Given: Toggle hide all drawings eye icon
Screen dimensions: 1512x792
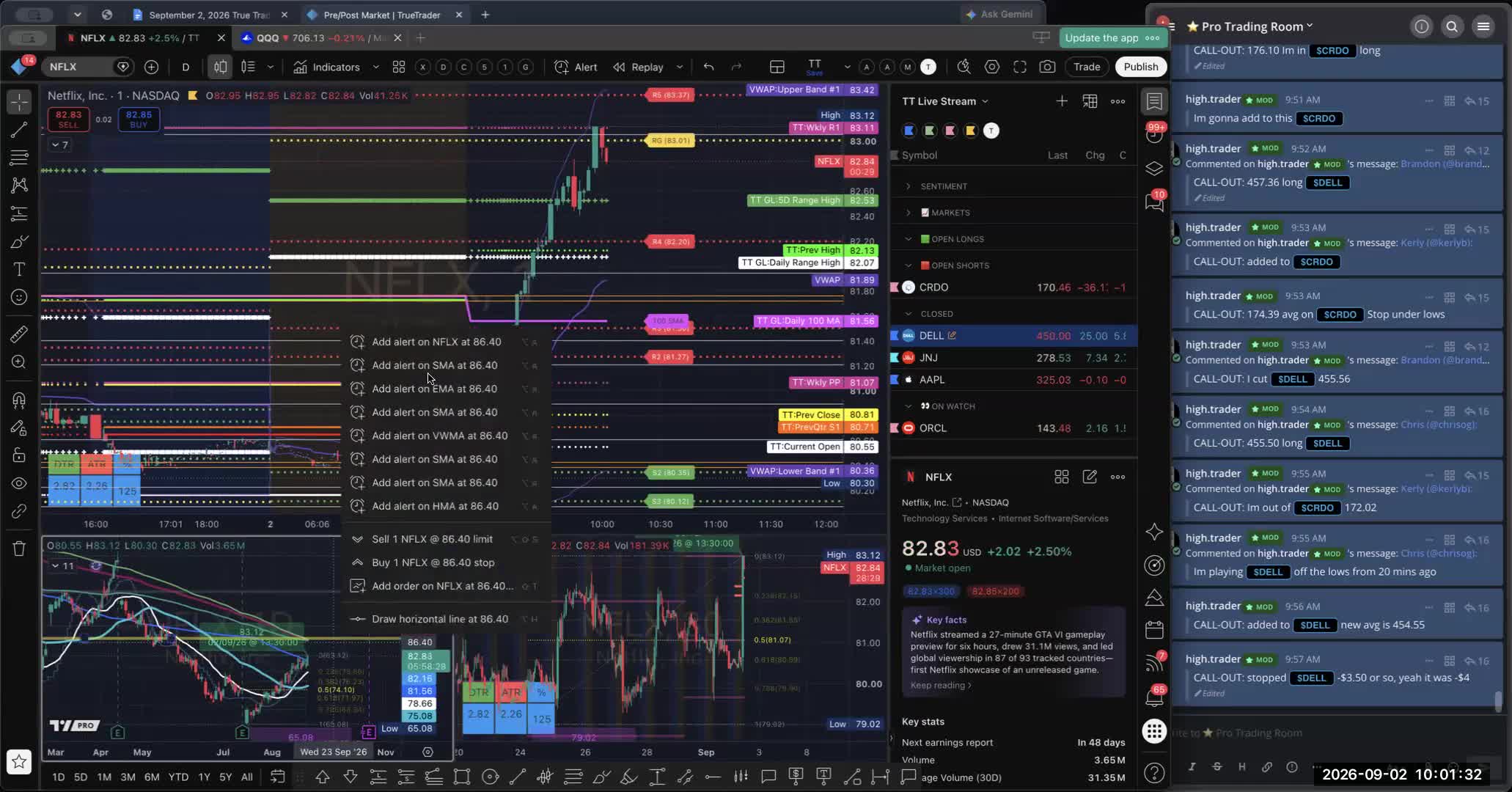Looking at the screenshot, I should pyautogui.click(x=19, y=483).
